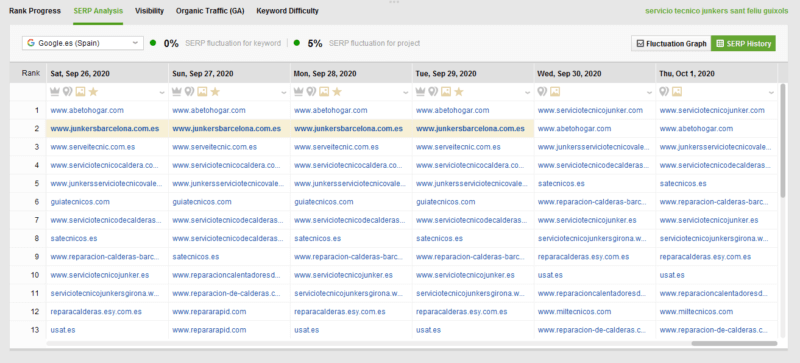Click the image icon under Thu, Oct 1
The width and height of the screenshot is (800, 363).
point(677,92)
